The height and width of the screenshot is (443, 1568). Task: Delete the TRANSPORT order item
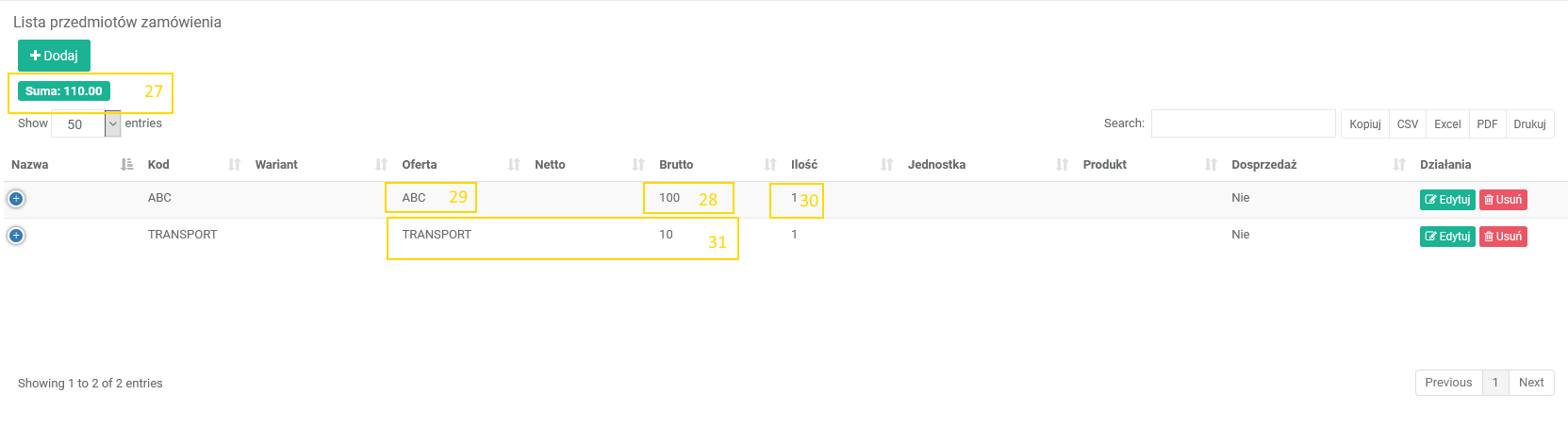(1503, 237)
